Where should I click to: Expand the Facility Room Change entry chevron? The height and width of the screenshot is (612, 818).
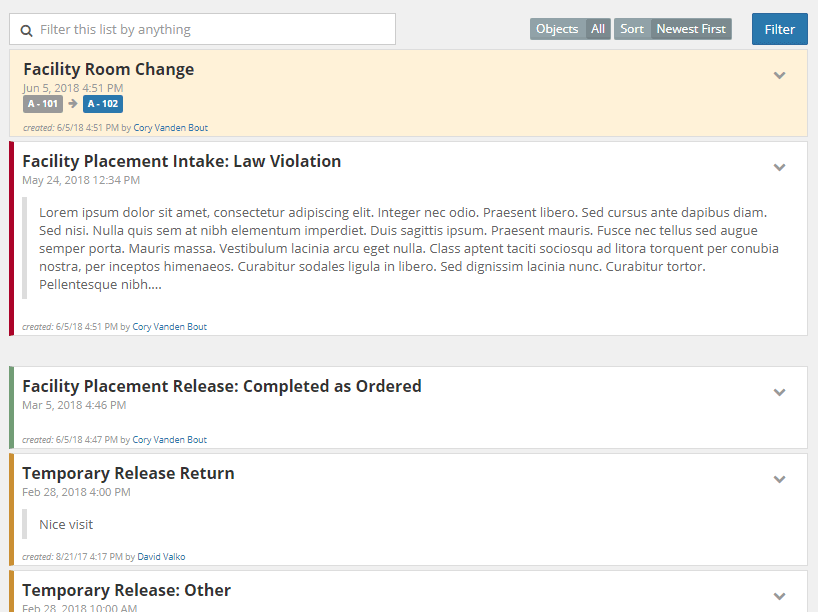(780, 75)
